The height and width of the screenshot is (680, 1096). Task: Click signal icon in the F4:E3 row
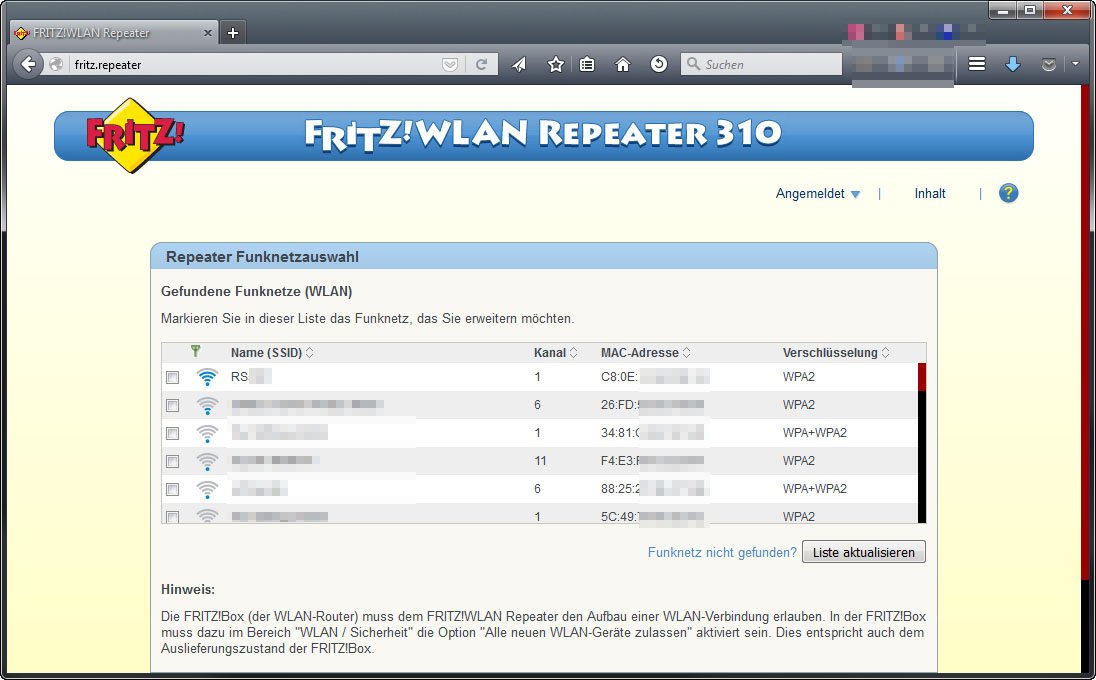[x=207, y=461]
